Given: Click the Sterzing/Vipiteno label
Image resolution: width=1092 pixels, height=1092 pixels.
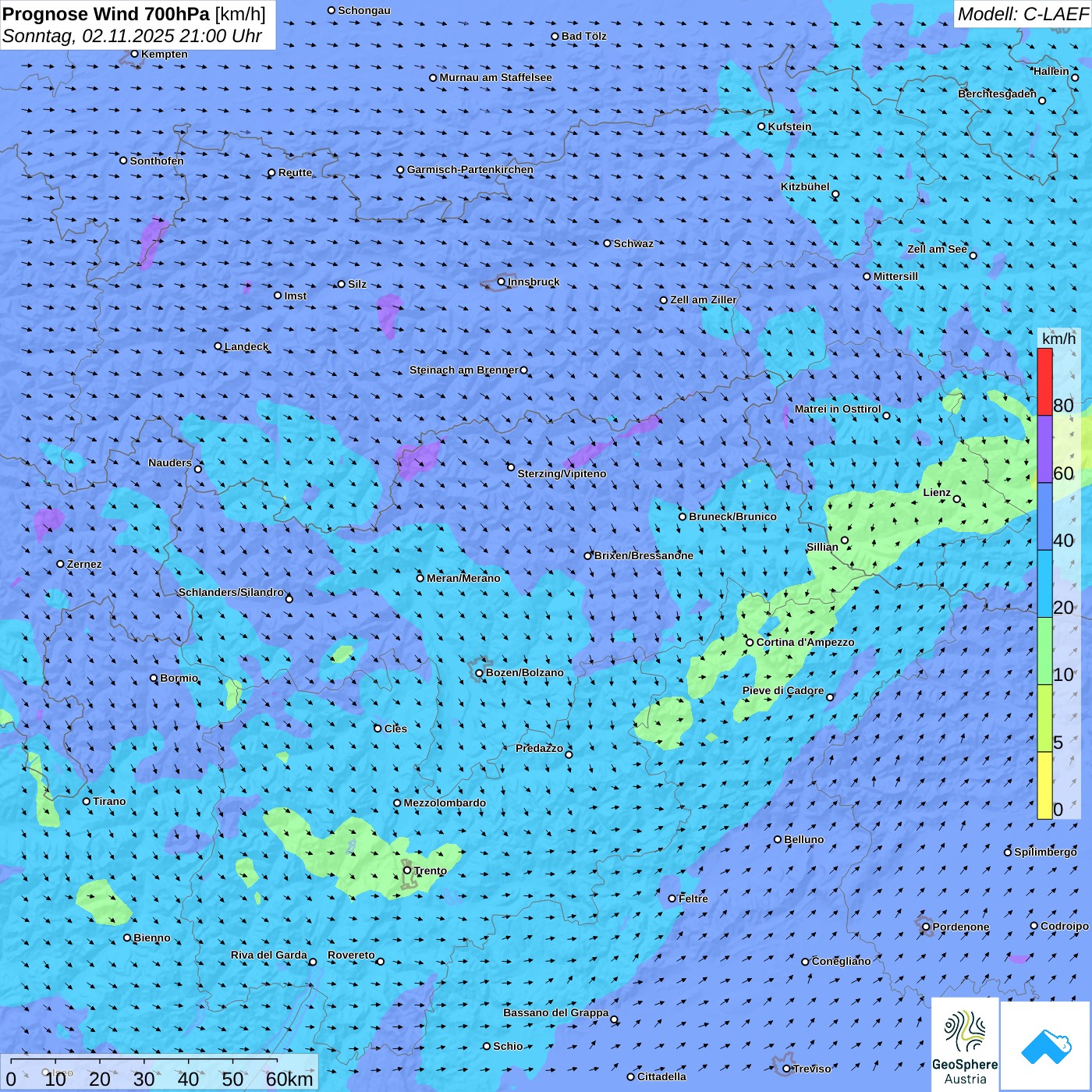Looking at the screenshot, I should click(562, 473).
